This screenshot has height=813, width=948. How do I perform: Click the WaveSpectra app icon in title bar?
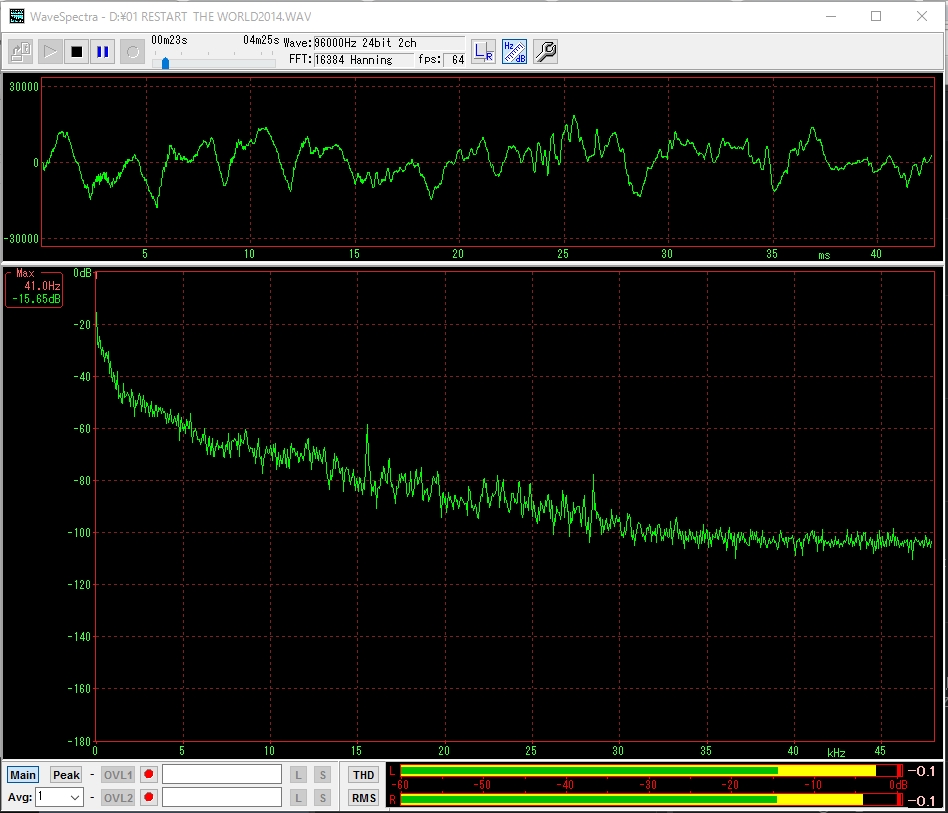(17, 16)
